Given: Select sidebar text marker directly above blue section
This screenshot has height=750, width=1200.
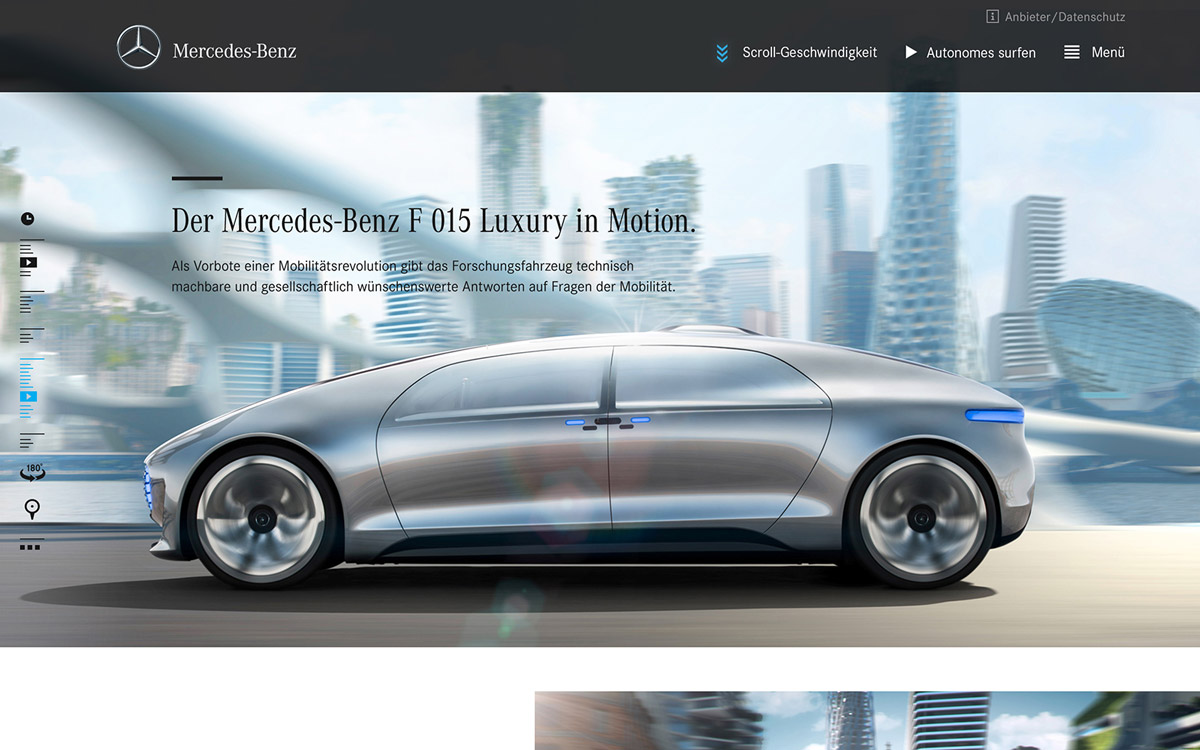Looking at the screenshot, I should (31, 336).
